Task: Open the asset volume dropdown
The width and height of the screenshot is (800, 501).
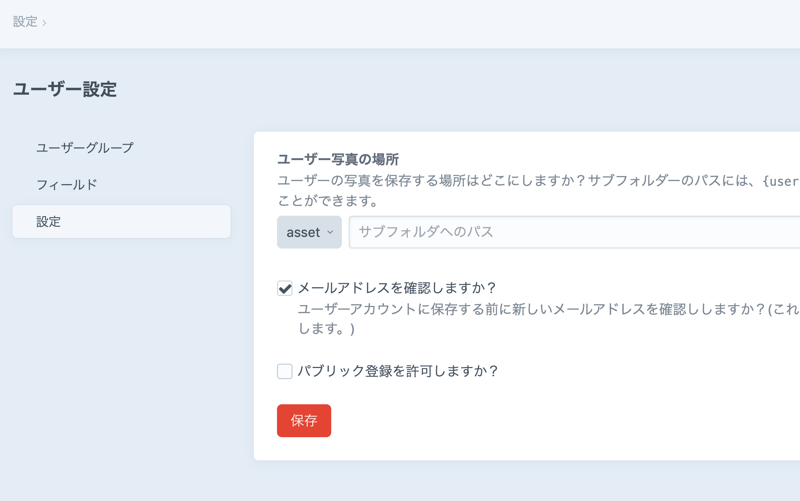Action: [308, 232]
